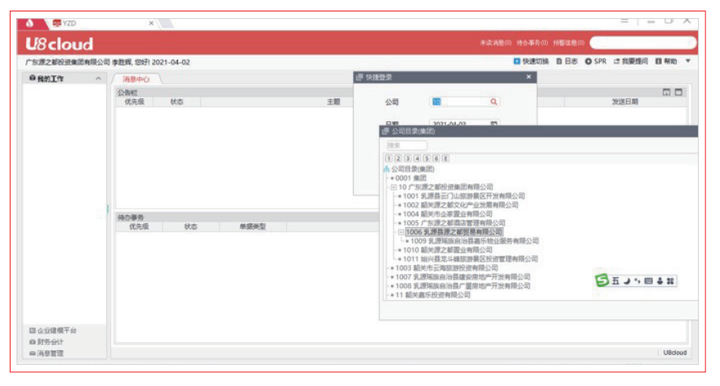Switch to the 消息中心 tab

pyautogui.click(x=136, y=79)
